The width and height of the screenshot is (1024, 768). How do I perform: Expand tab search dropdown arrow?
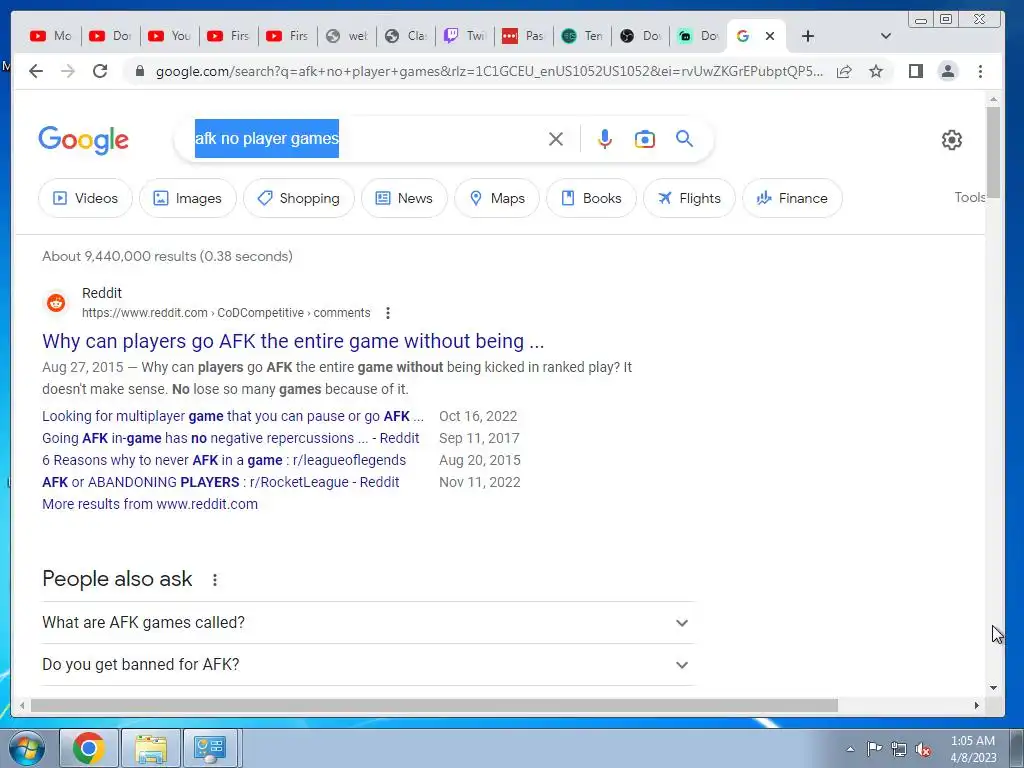click(886, 36)
